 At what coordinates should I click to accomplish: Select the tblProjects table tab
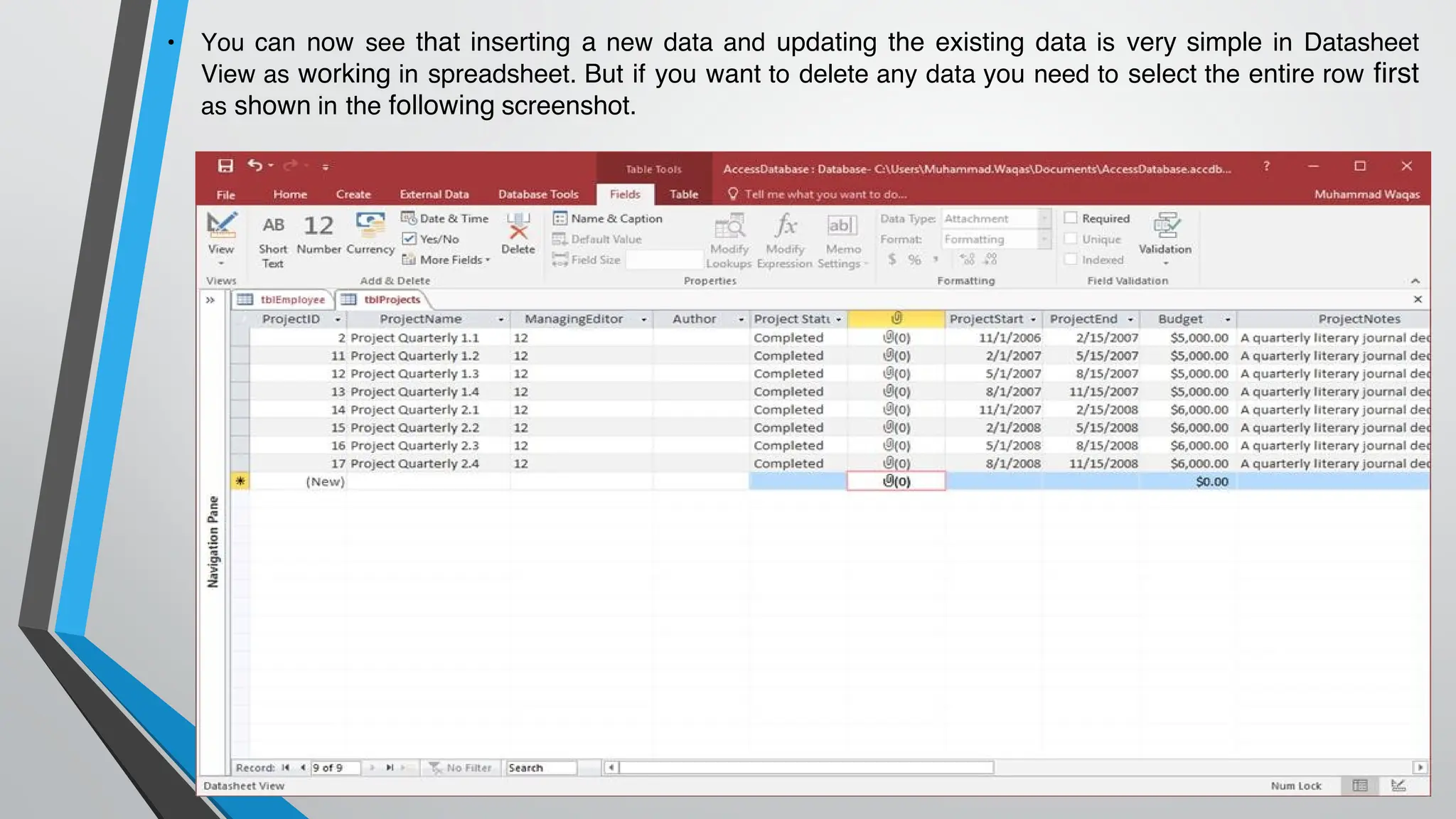coord(382,299)
